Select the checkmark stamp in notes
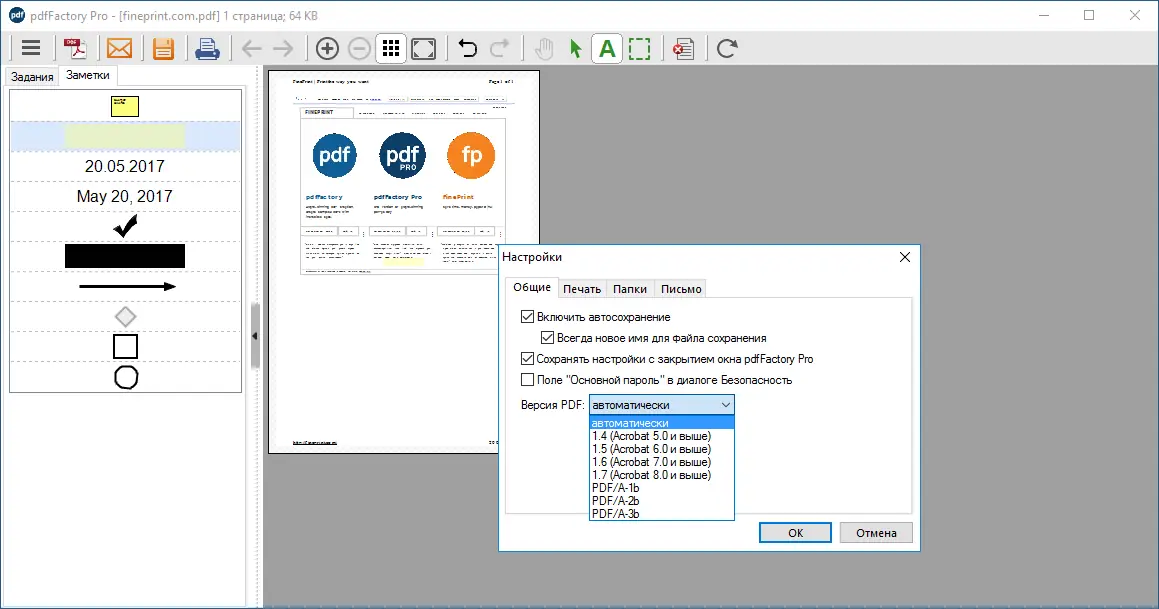Image resolution: width=1159 pixels, height=609 pixels. click(125, 226)
